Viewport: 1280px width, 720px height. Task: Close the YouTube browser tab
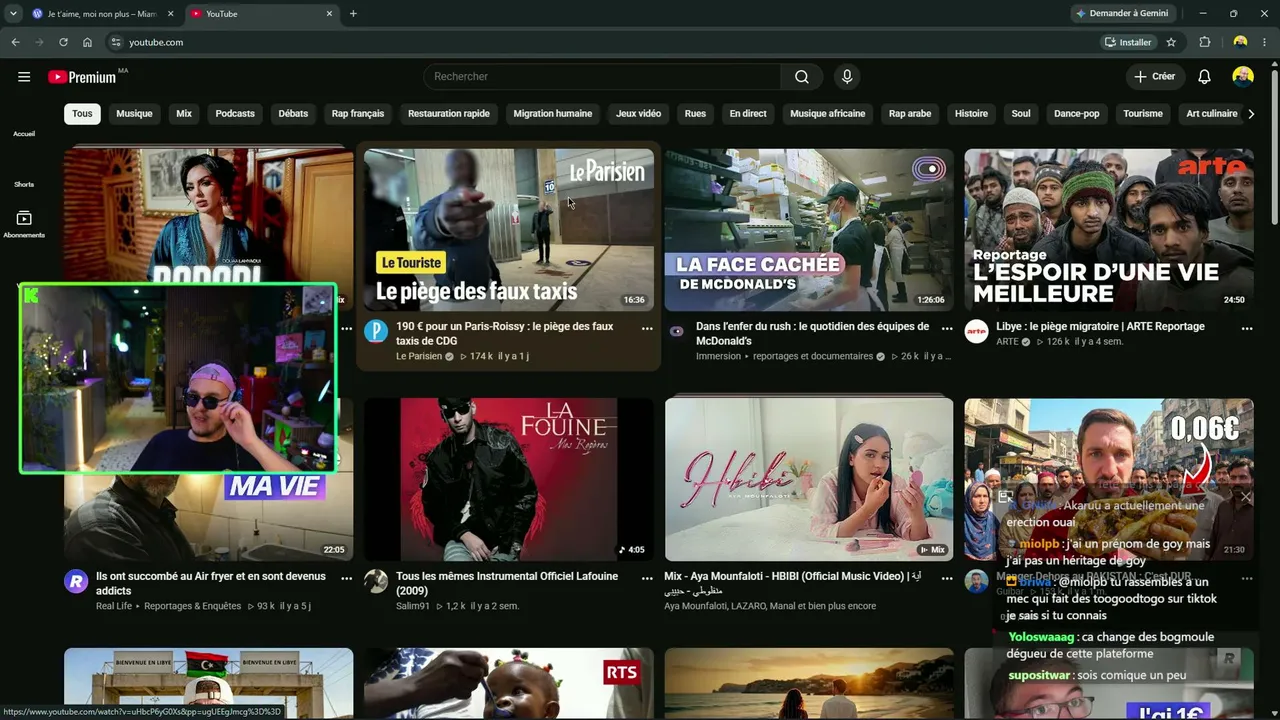[x=330, y=14]
